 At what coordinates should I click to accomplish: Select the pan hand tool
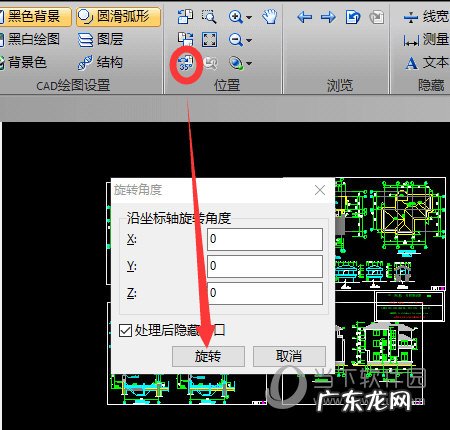click(x=269, y=17)
